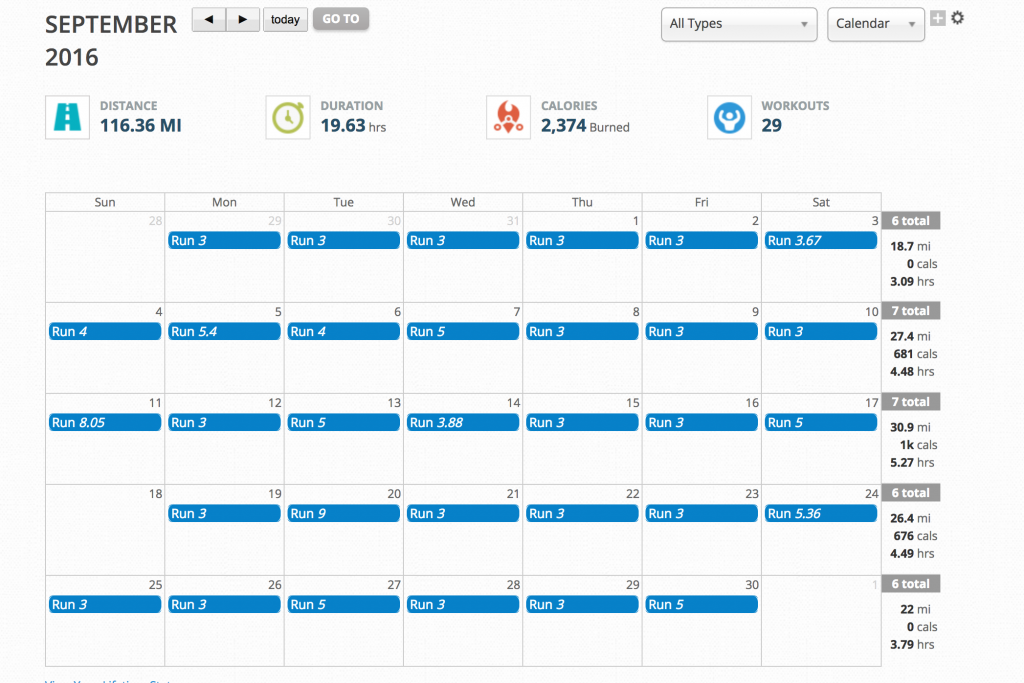Open the Run 5 entry on Sept 30
Image resolution: width=1024 pixels, height=683 pixels.
tap(701, 605)
